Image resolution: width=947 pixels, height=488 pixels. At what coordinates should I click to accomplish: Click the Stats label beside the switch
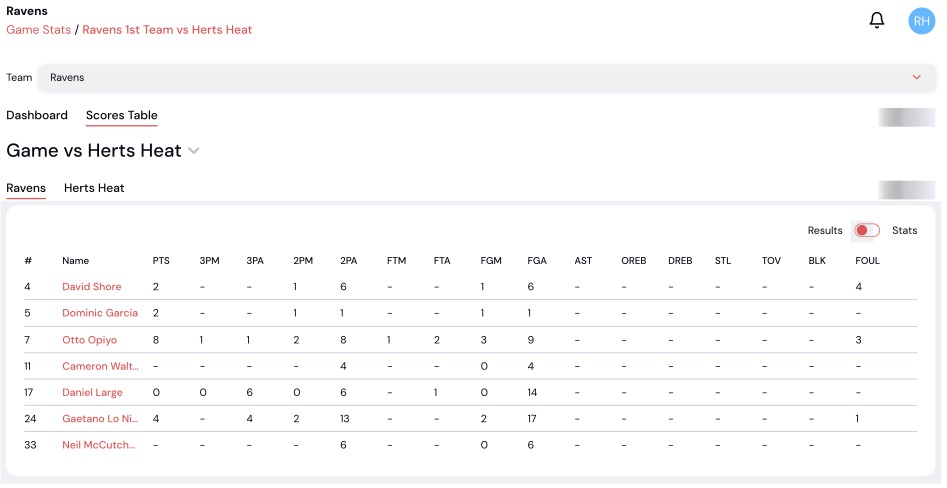pyautogui.click(x=904, y=231)
